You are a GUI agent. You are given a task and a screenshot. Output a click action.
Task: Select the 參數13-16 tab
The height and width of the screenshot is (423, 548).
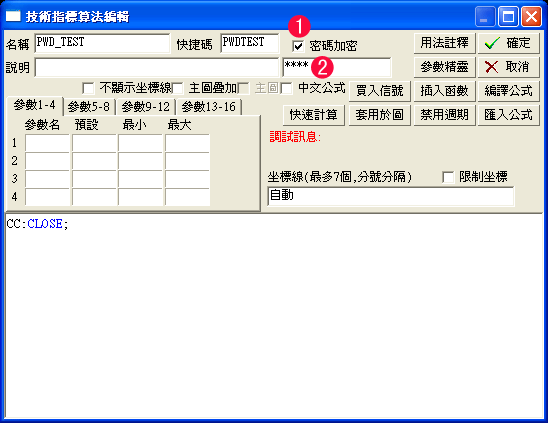coord(209,107)
